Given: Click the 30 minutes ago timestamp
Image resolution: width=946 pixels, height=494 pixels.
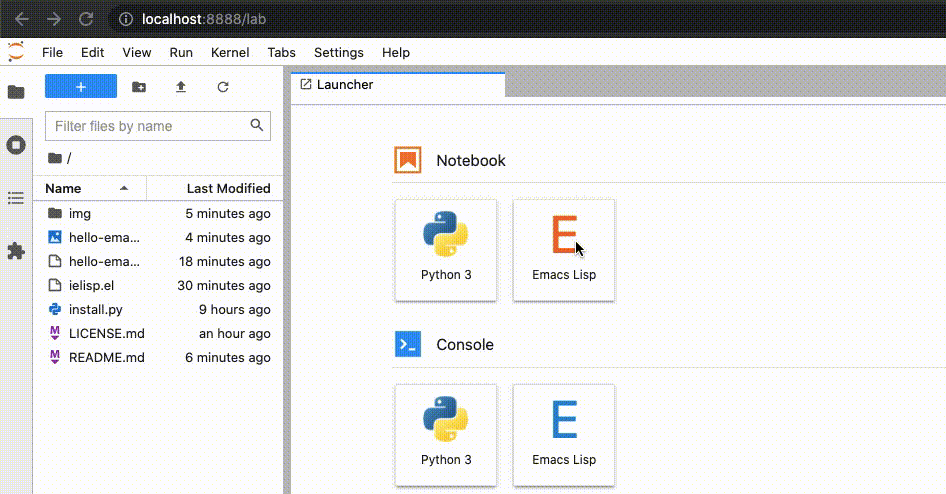Looking at the screenshot, I should coord(224,285).
